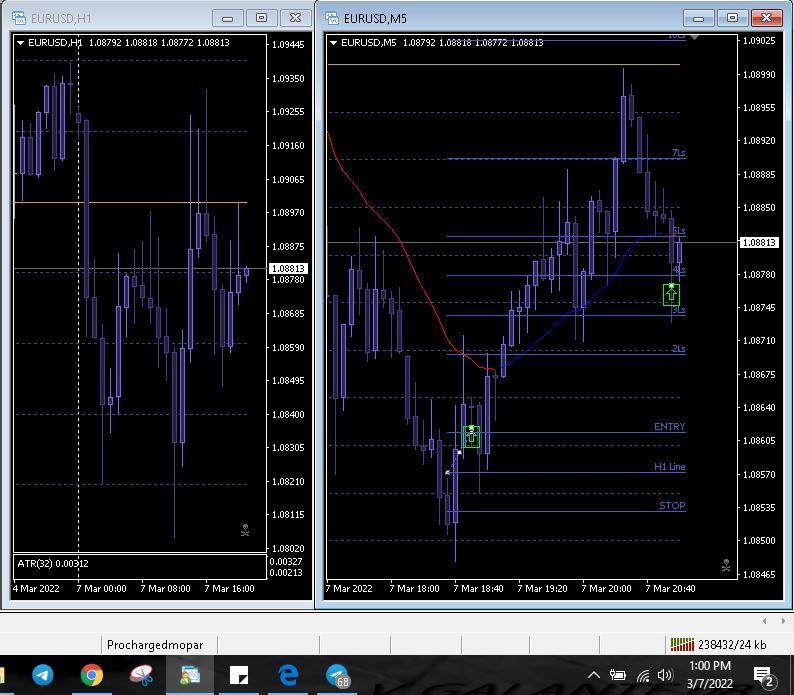The image size is (794, 695).
Task: Select the green arrow marker near the 3Ls level
Action: (672, 294)
